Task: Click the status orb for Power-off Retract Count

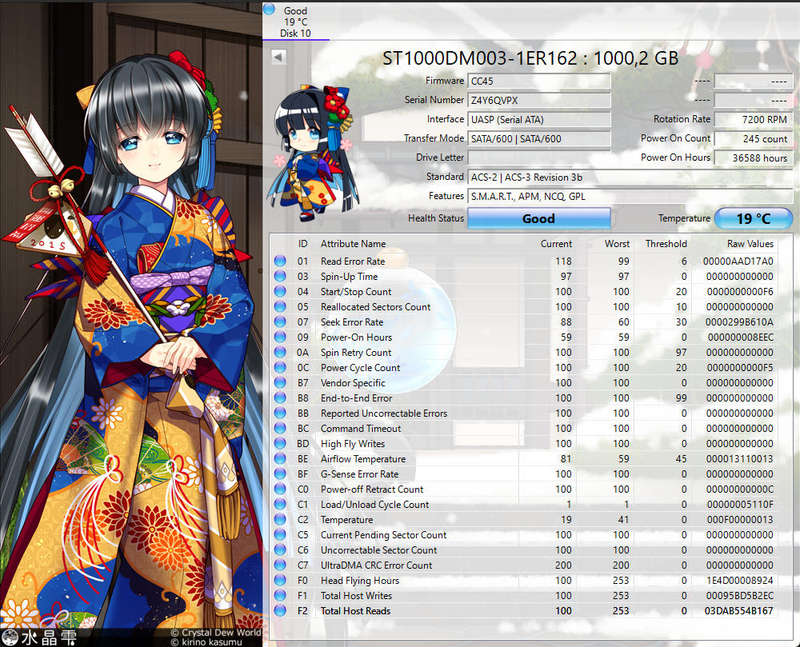Action: point(280,489)
